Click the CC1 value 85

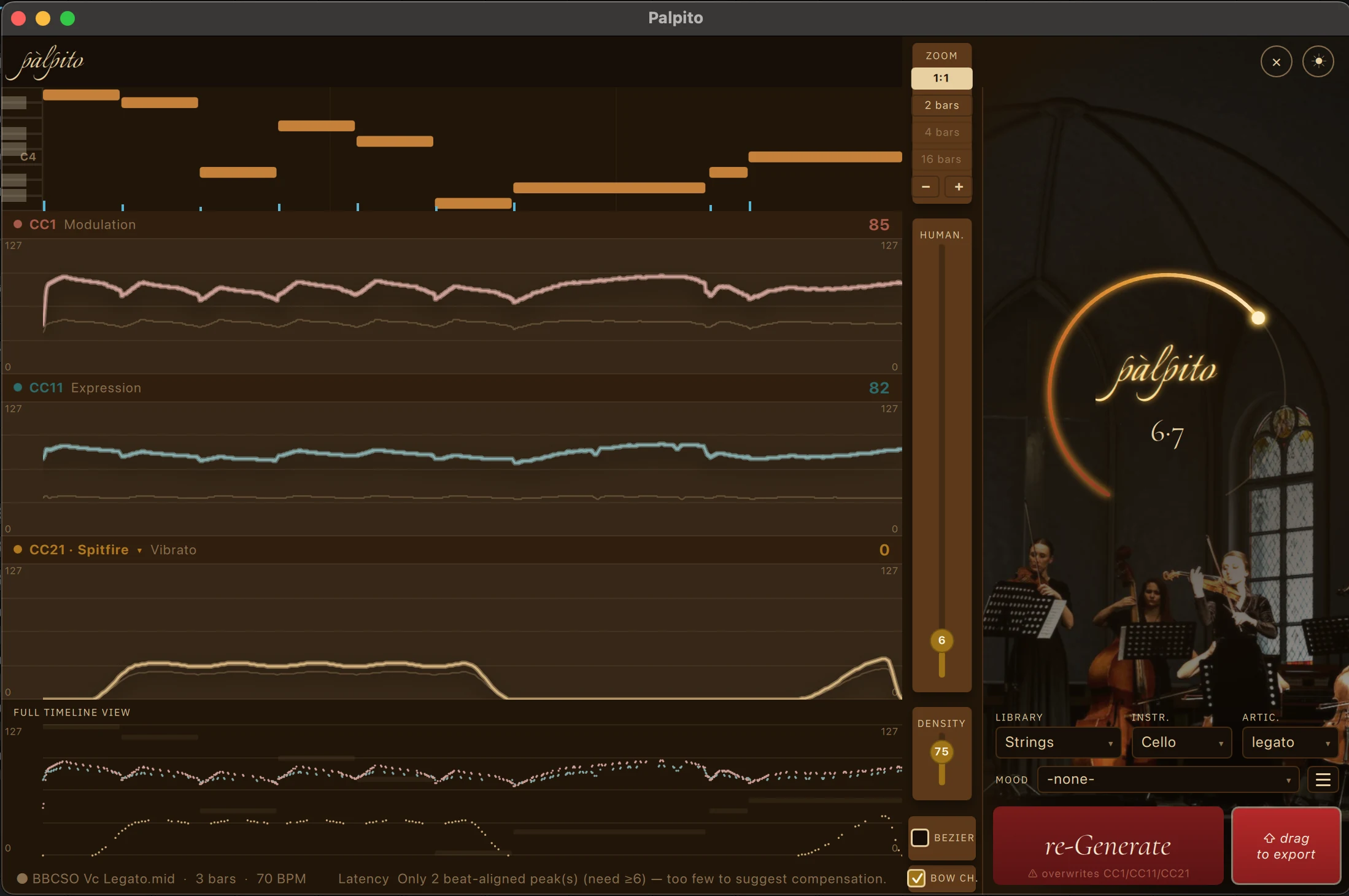[879, 225]
